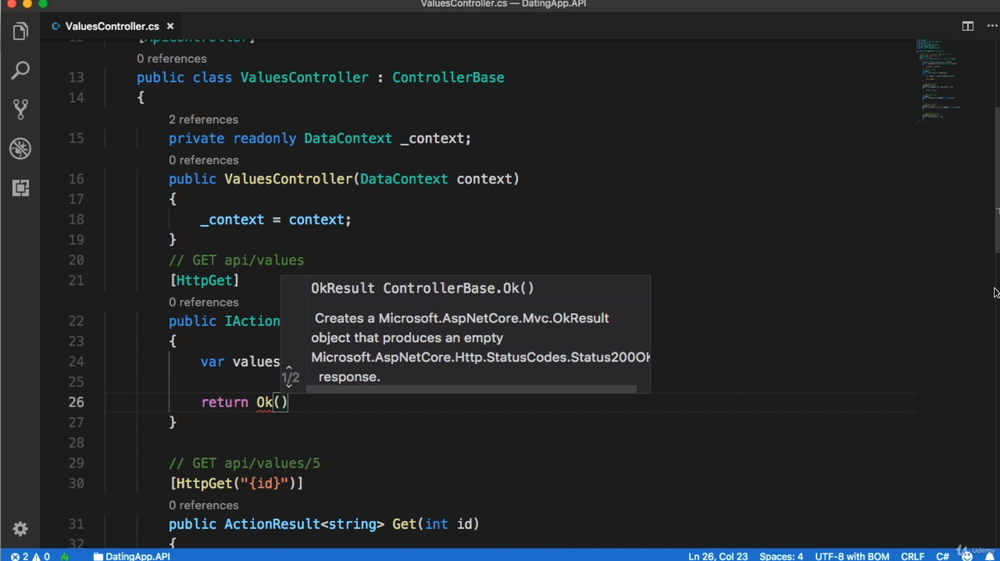Change language mode via C#
The width and height of the screenshot is (1000, 561).
[942, 556]
